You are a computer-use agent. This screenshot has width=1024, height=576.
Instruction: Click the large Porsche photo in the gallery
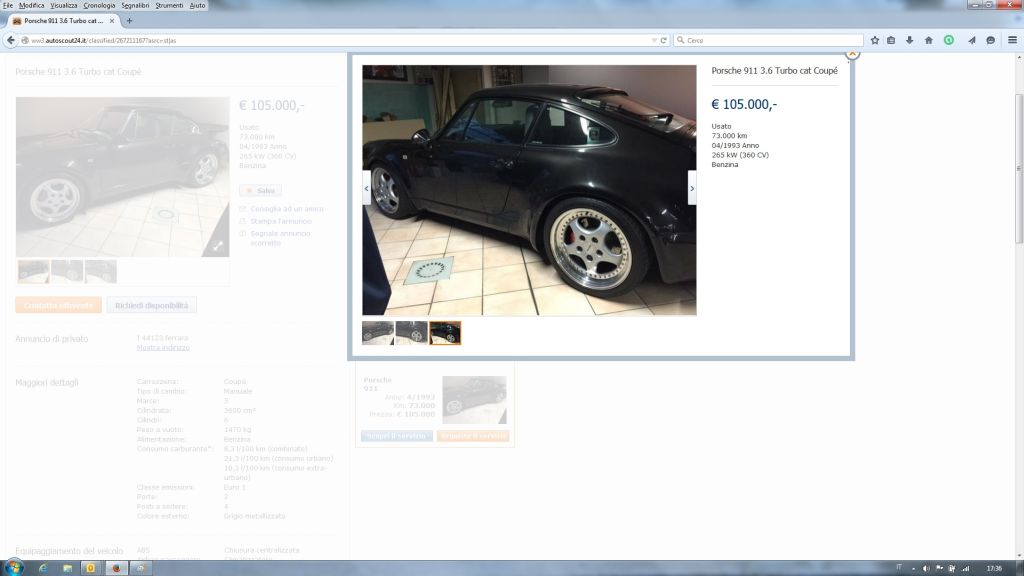[x=529, y=190]
